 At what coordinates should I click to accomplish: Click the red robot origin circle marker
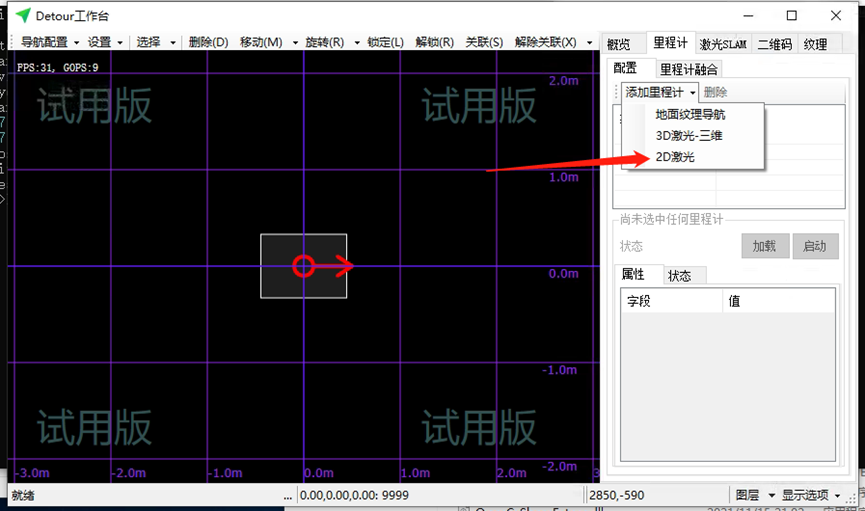tap(304, 266)
